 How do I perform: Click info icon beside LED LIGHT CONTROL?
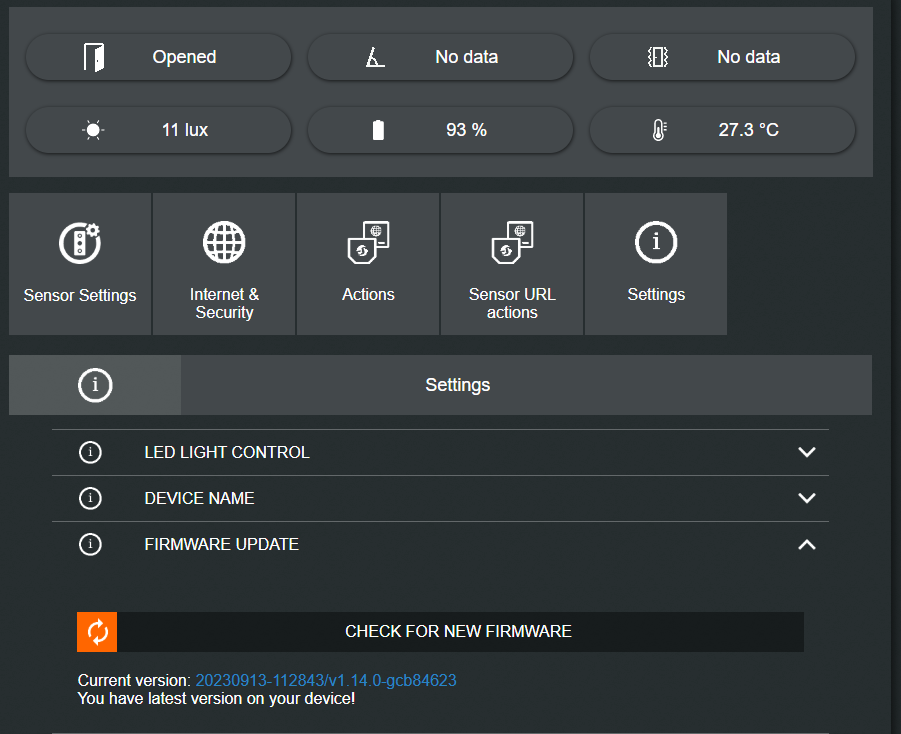pos(90,453)
